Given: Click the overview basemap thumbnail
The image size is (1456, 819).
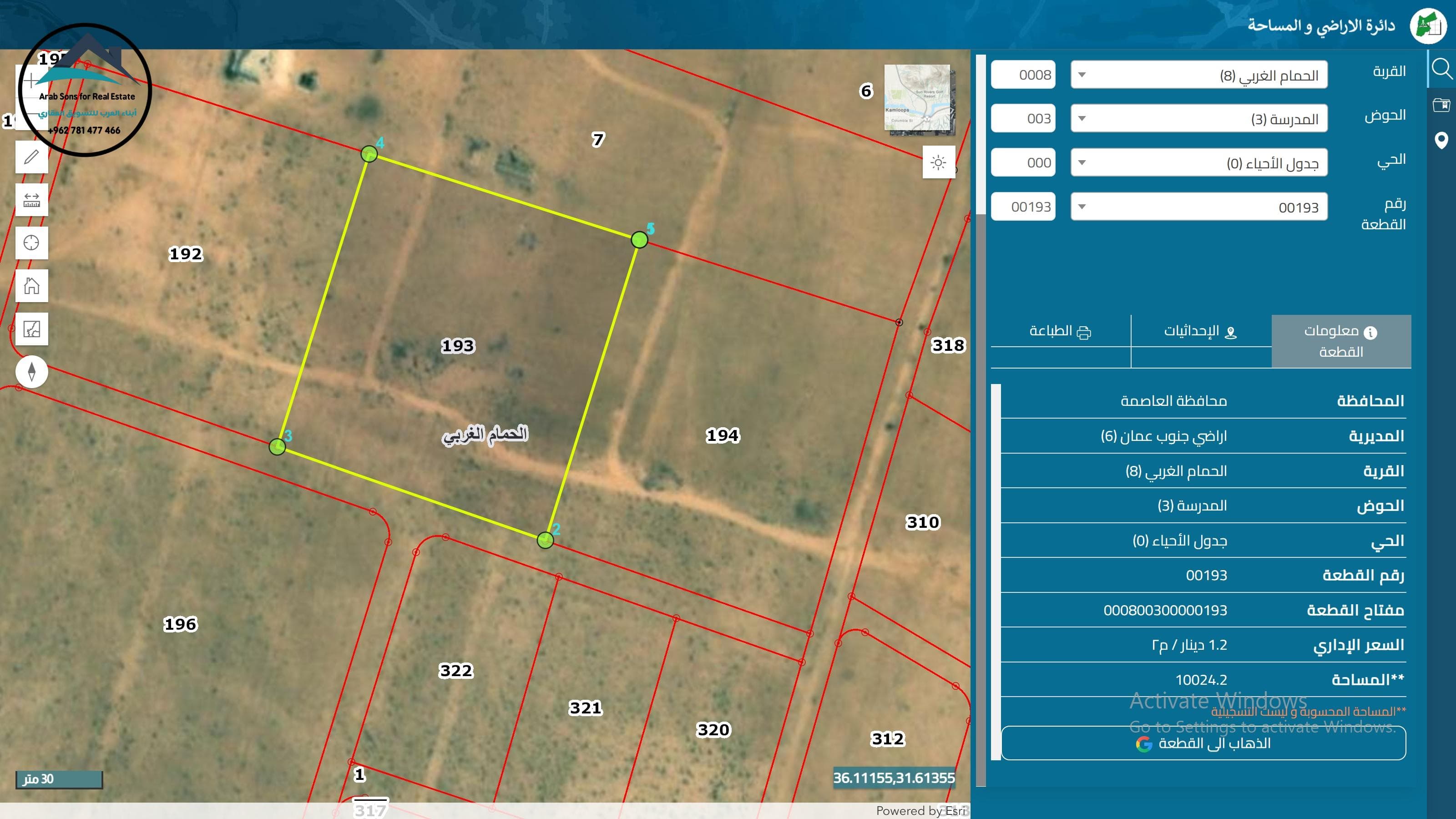Looking at the screenshot, I should pos(918,99).
